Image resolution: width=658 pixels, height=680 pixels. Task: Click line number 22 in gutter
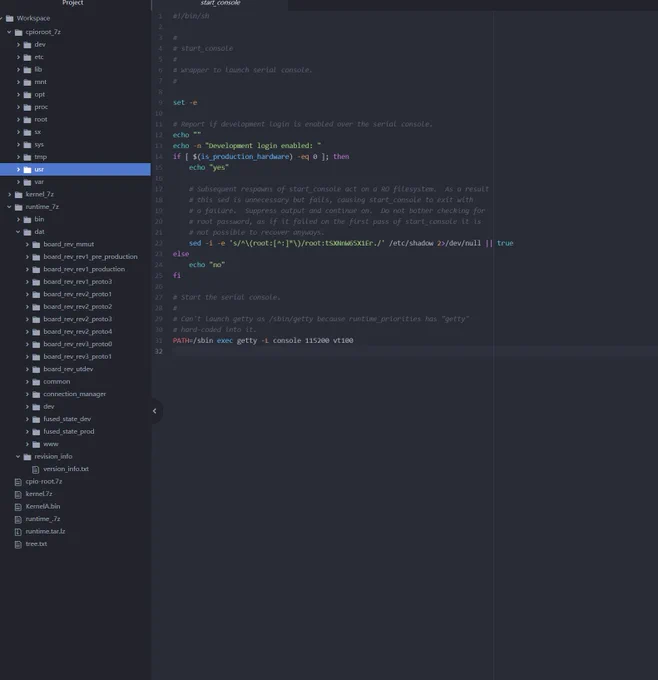[x=159, y=243]
